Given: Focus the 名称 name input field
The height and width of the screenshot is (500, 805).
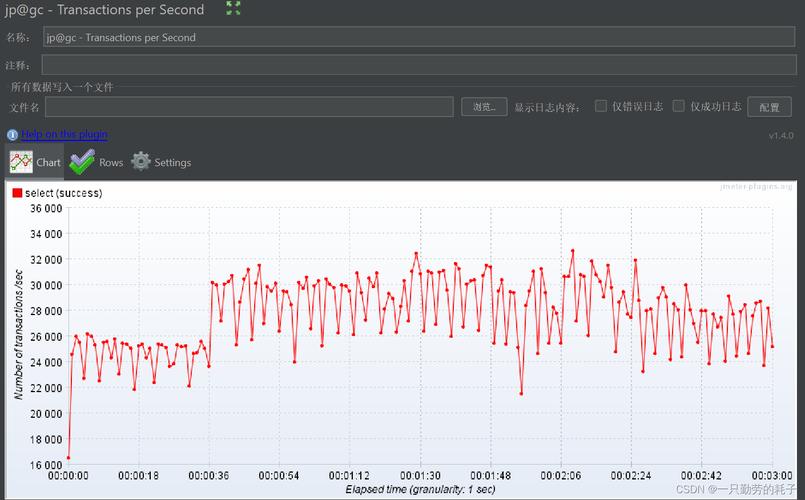Looking at the screenshot, I should [x=418, y=37].
